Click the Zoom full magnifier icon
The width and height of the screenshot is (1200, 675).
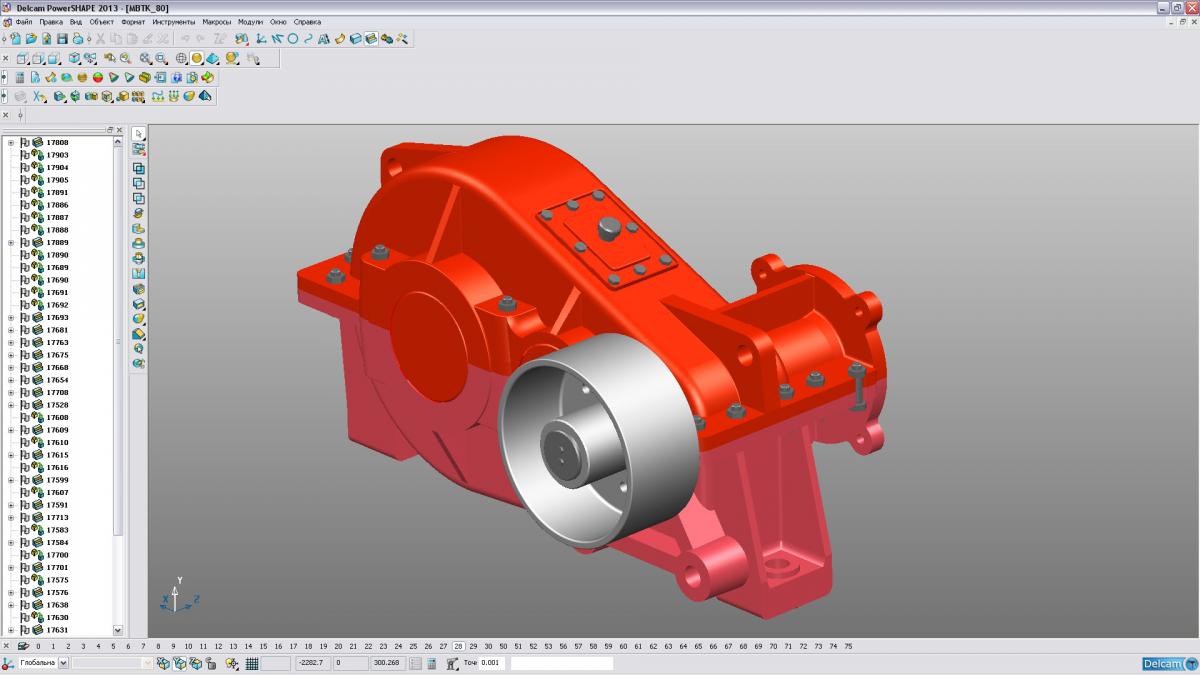point(144,58)
